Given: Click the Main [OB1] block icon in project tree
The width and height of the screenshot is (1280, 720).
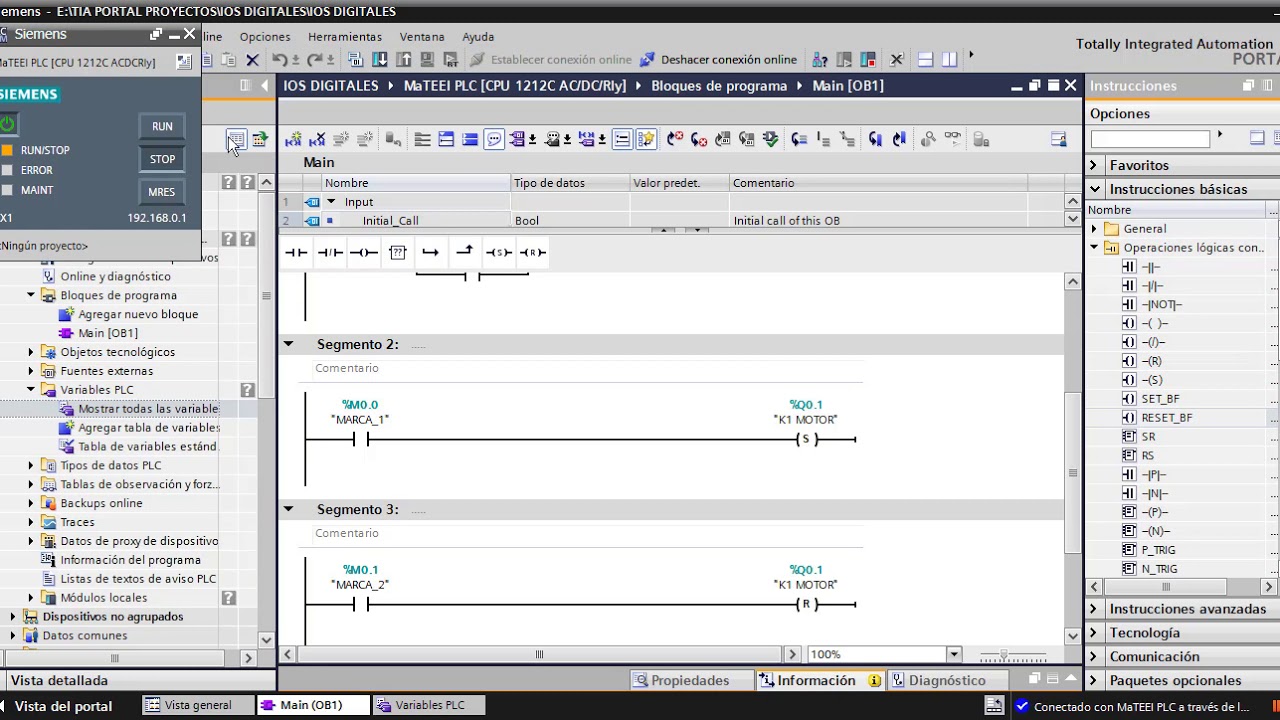Looking at the screenshot, I should pyautogui.click(x=66, y=333).
